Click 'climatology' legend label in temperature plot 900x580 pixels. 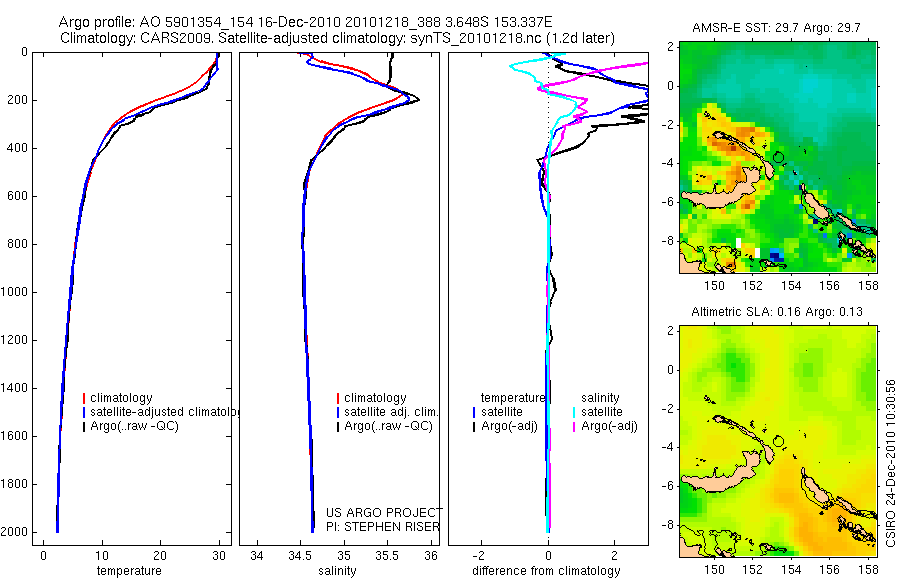pos(121,398)
